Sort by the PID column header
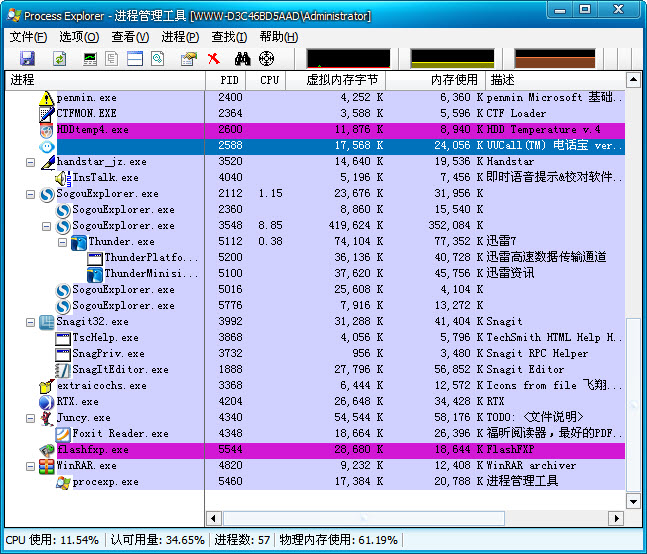The width and height of the screenshot is (647, 554). tap(229, 79)
